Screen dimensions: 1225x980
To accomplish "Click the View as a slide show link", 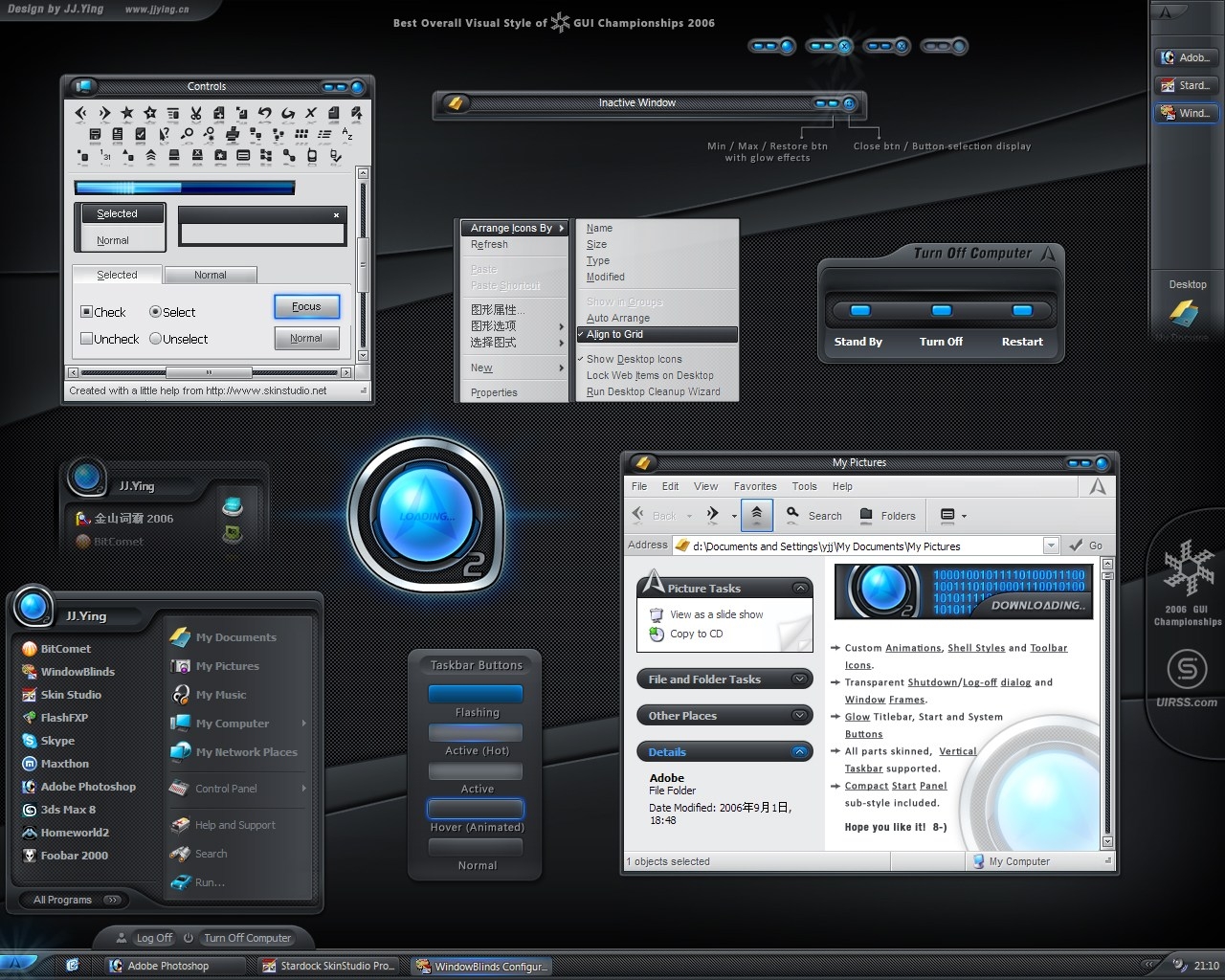I will (x=707, y=614).
